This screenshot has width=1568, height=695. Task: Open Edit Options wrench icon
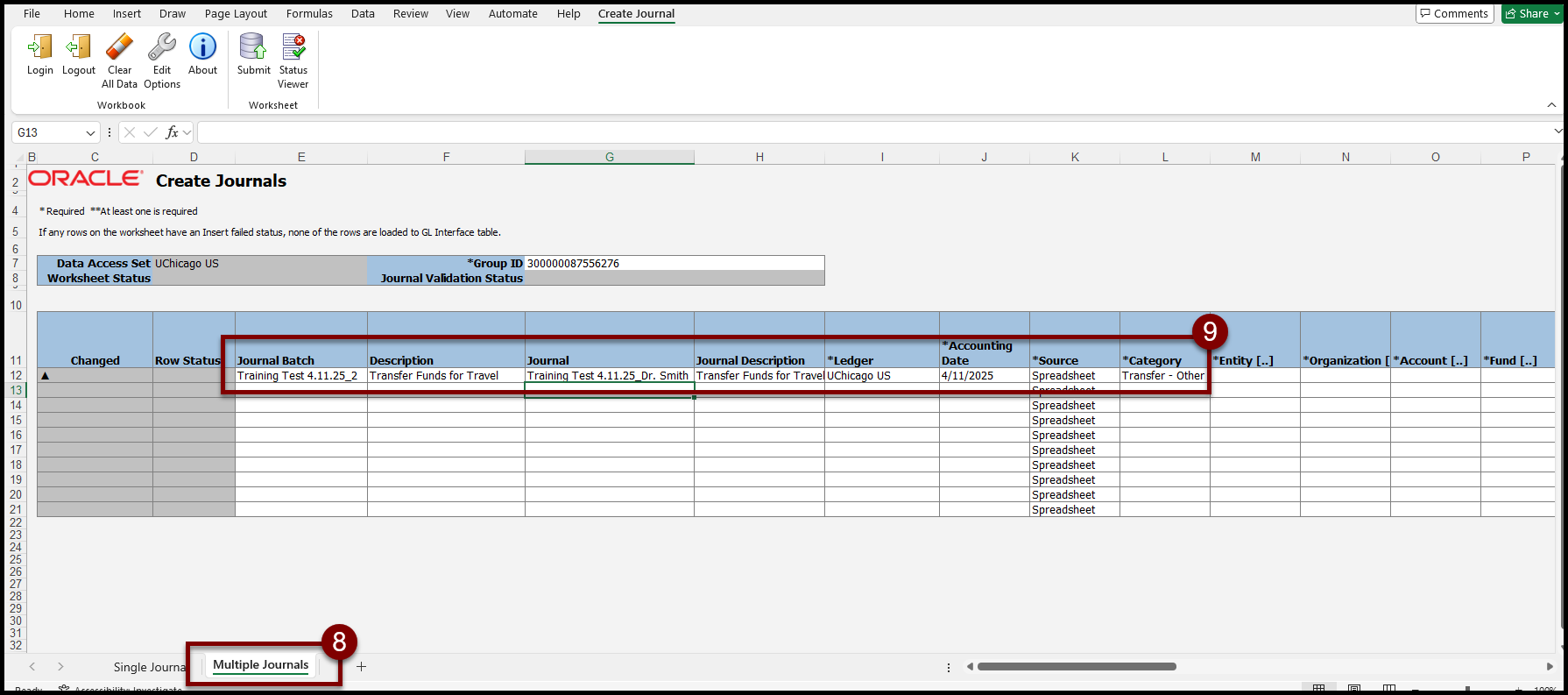tap(162, 48)
